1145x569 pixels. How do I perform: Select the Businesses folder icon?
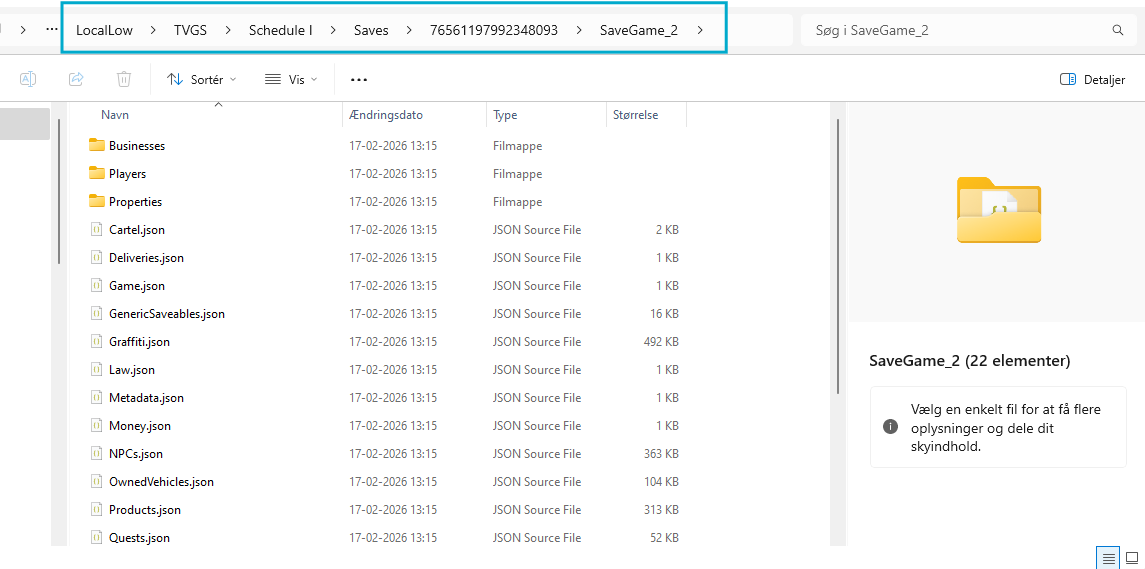tap(97, 145)
